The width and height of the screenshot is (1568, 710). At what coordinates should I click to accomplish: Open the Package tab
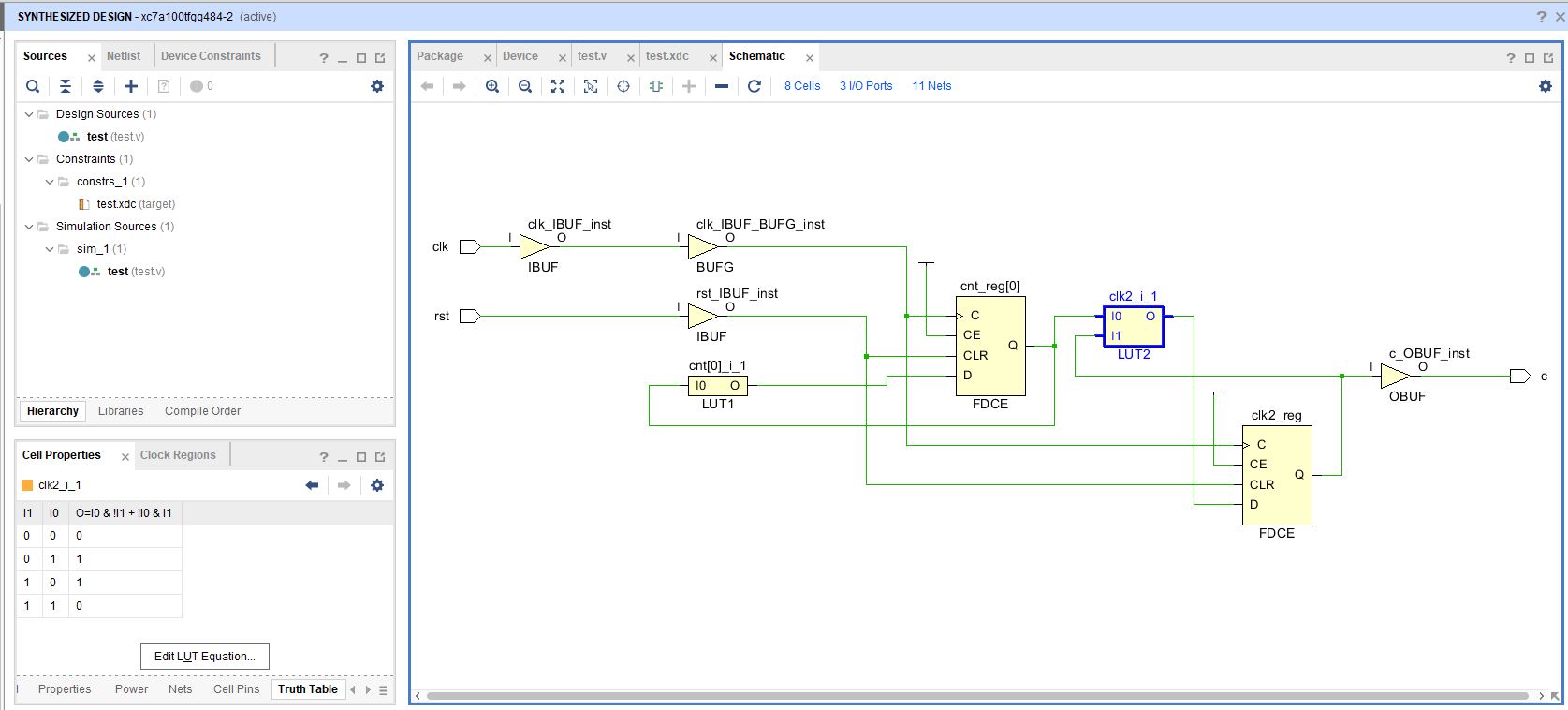pyautogui.click(x=440, y=56)
